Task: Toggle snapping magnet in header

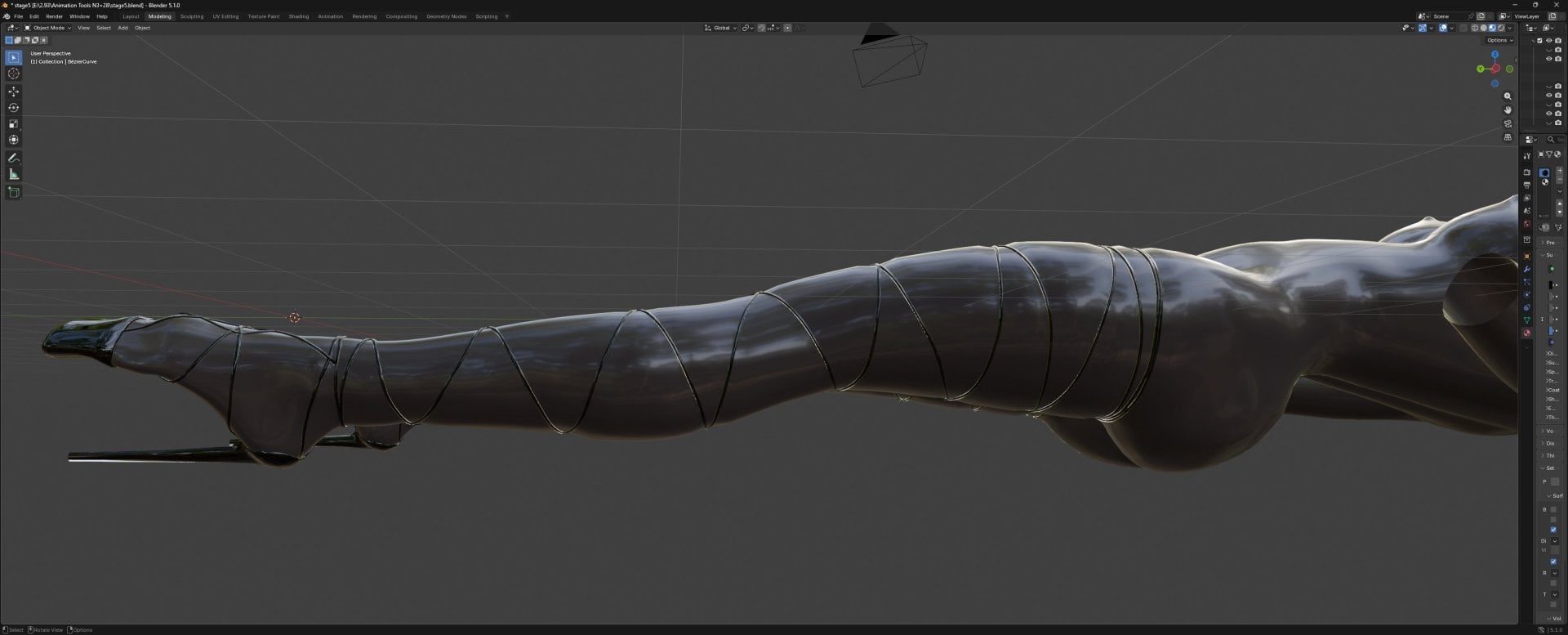Action: pyautogui.click(x=762, y=28)
